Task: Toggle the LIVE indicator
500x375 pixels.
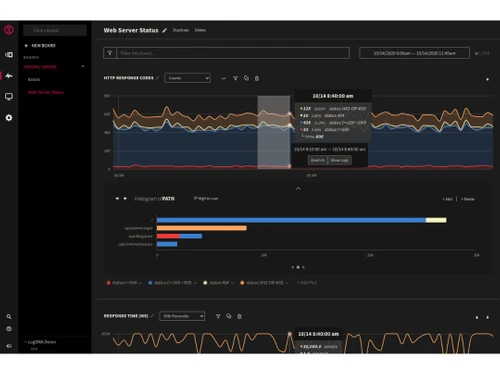Action: 482,53
